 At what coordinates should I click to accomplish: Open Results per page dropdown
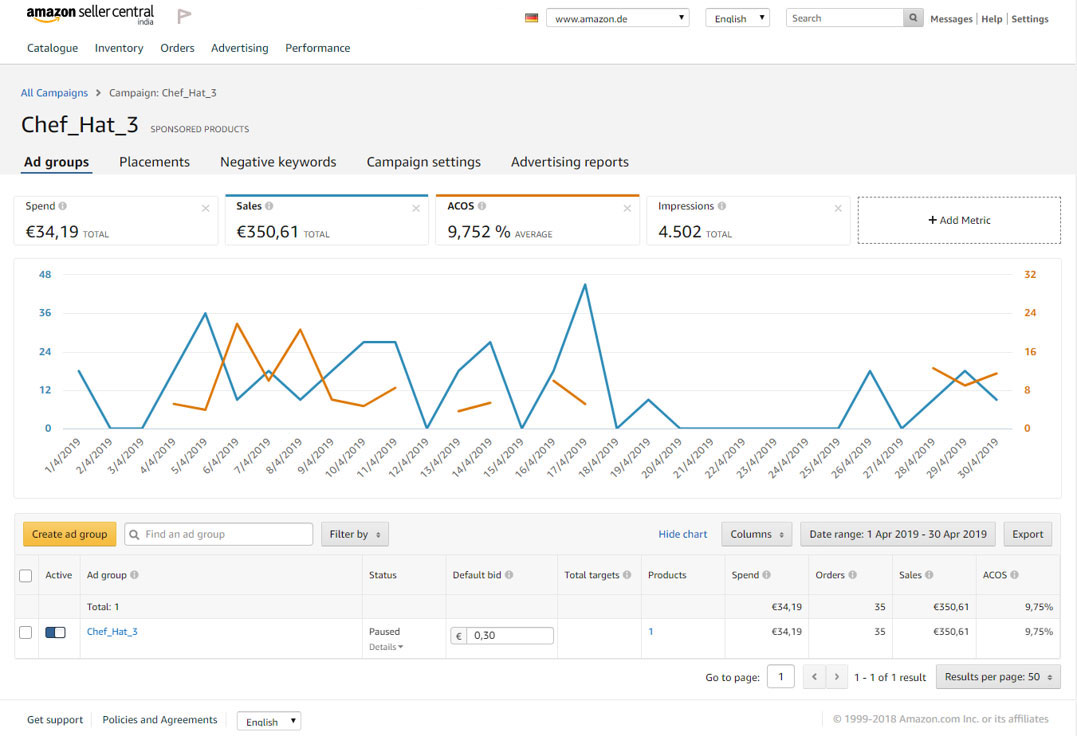998,677
